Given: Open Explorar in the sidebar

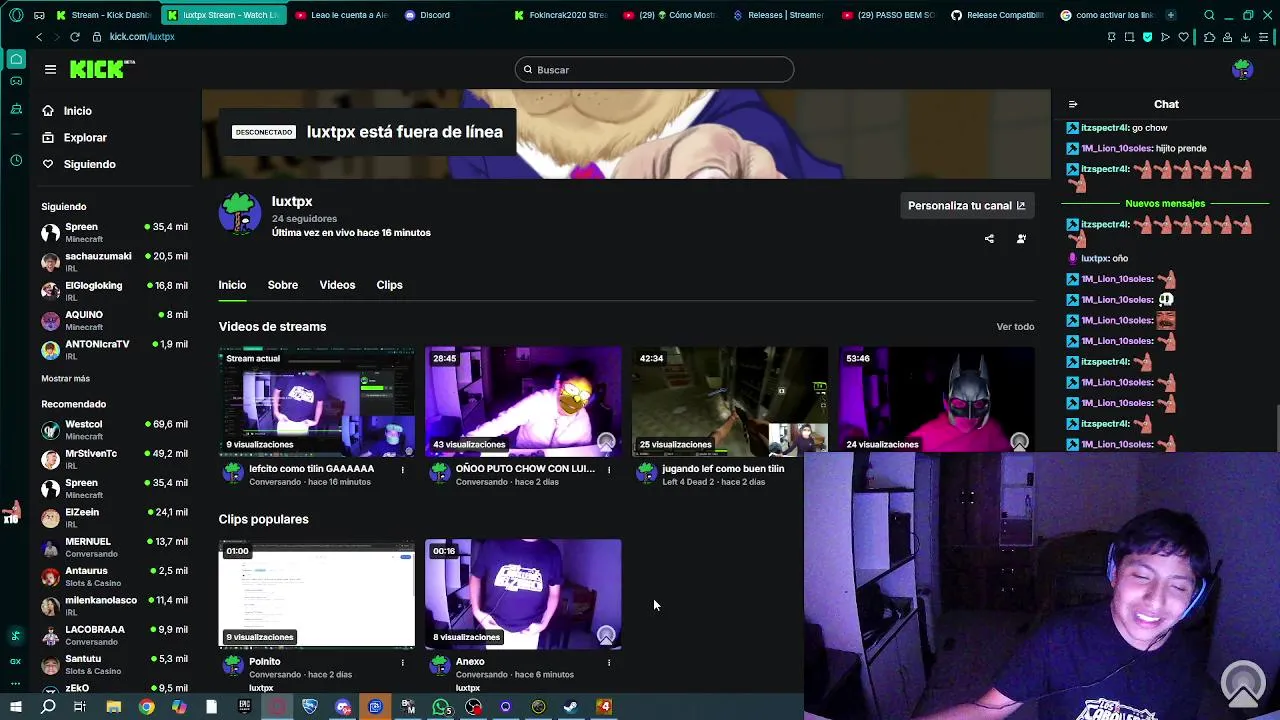Looking at the screenshot, I should tap(74, 138).
